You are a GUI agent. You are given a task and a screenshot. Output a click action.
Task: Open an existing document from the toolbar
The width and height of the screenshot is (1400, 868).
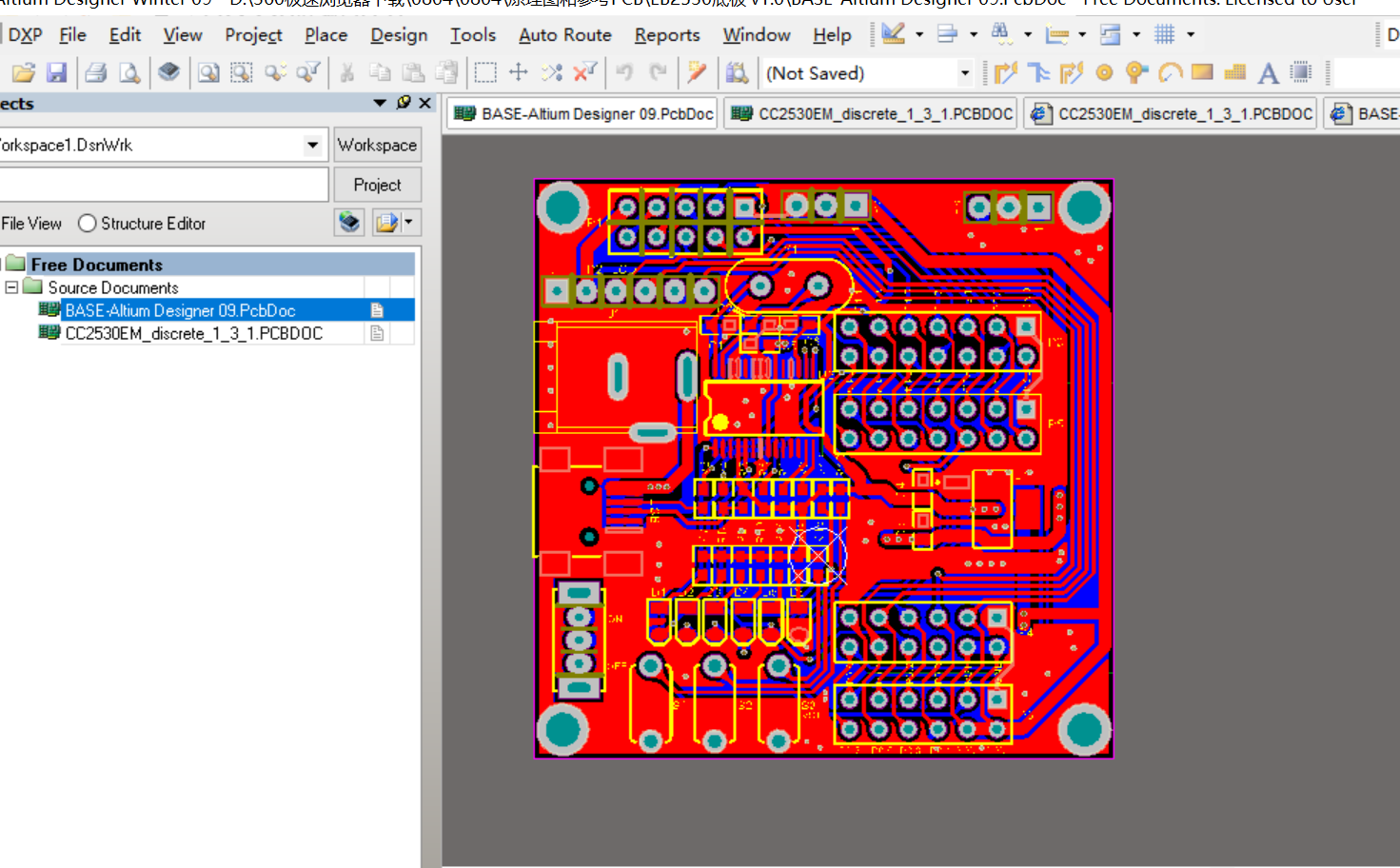(24, 72)
